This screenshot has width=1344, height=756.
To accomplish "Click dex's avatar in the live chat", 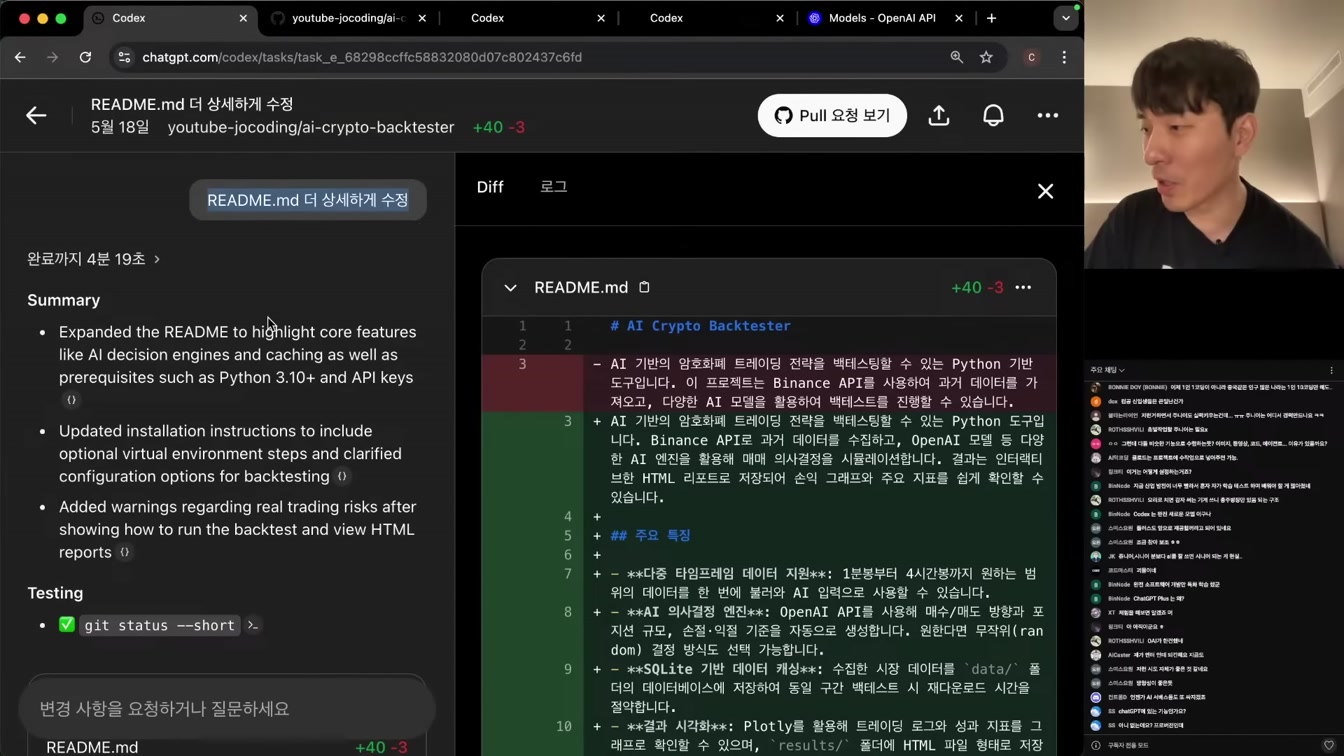I will 1096,401.
